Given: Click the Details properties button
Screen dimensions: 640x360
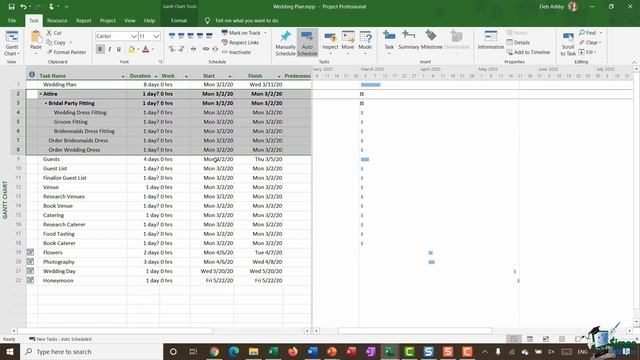Looking at the screenshot, I should click(x=518, y=42).
